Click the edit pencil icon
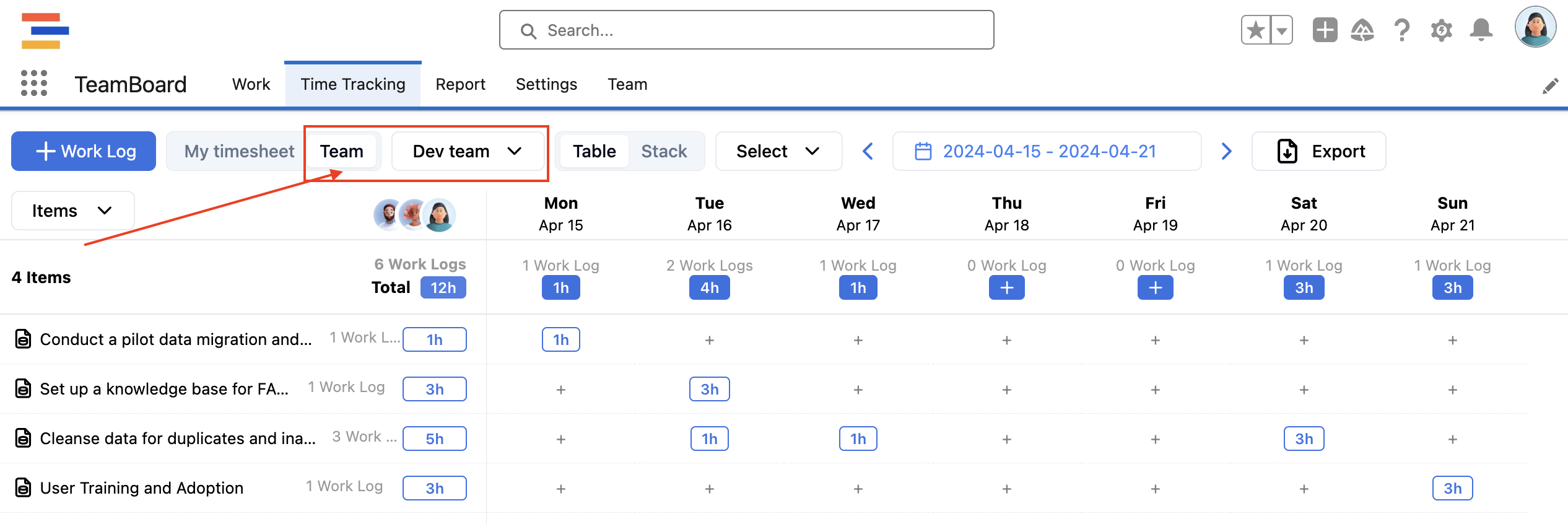The height and width of the screenshot is (524, 1568). click(x=1550, y=86)
